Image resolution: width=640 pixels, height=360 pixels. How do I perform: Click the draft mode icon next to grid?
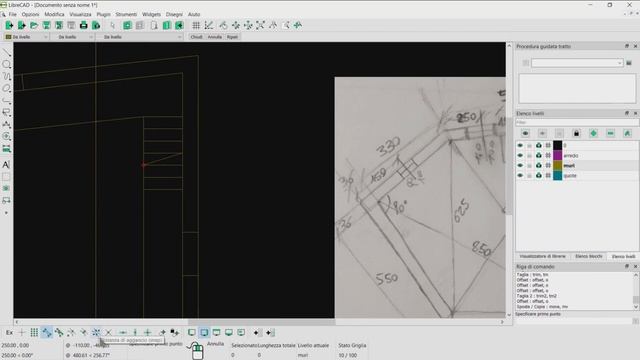coord(209,25)
